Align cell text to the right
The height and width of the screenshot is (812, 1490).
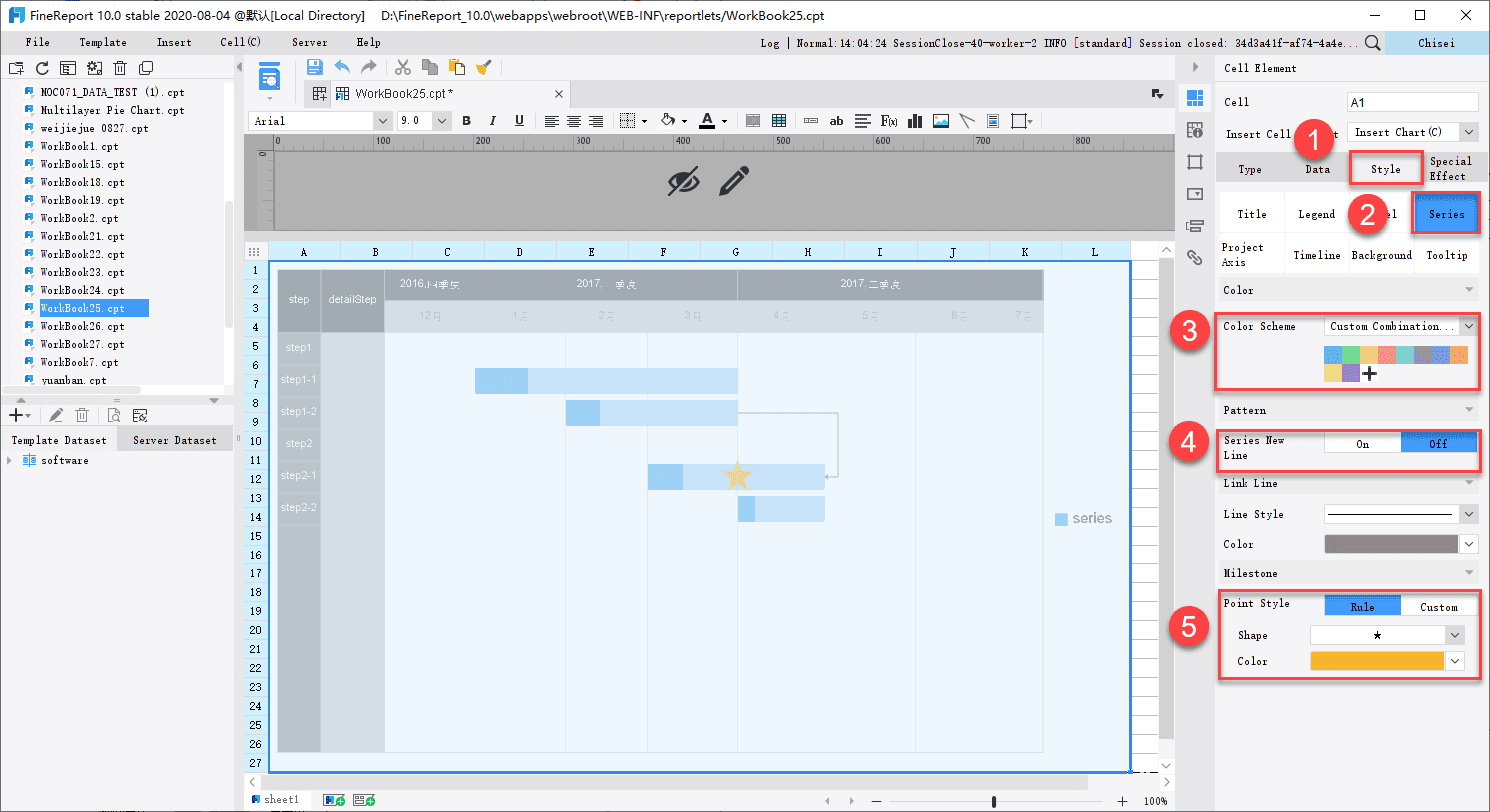(596, 121)
